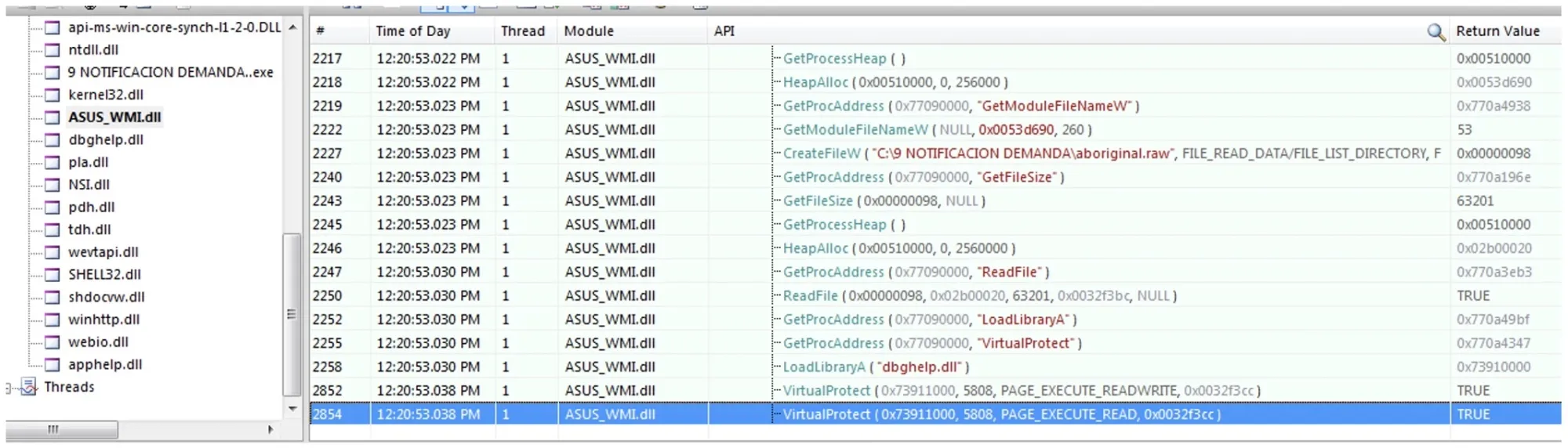Image resolution: width=1568 pixels, height=448 pixels.
Task: Click the Threads node icon
Action: (x=29, y=387)
